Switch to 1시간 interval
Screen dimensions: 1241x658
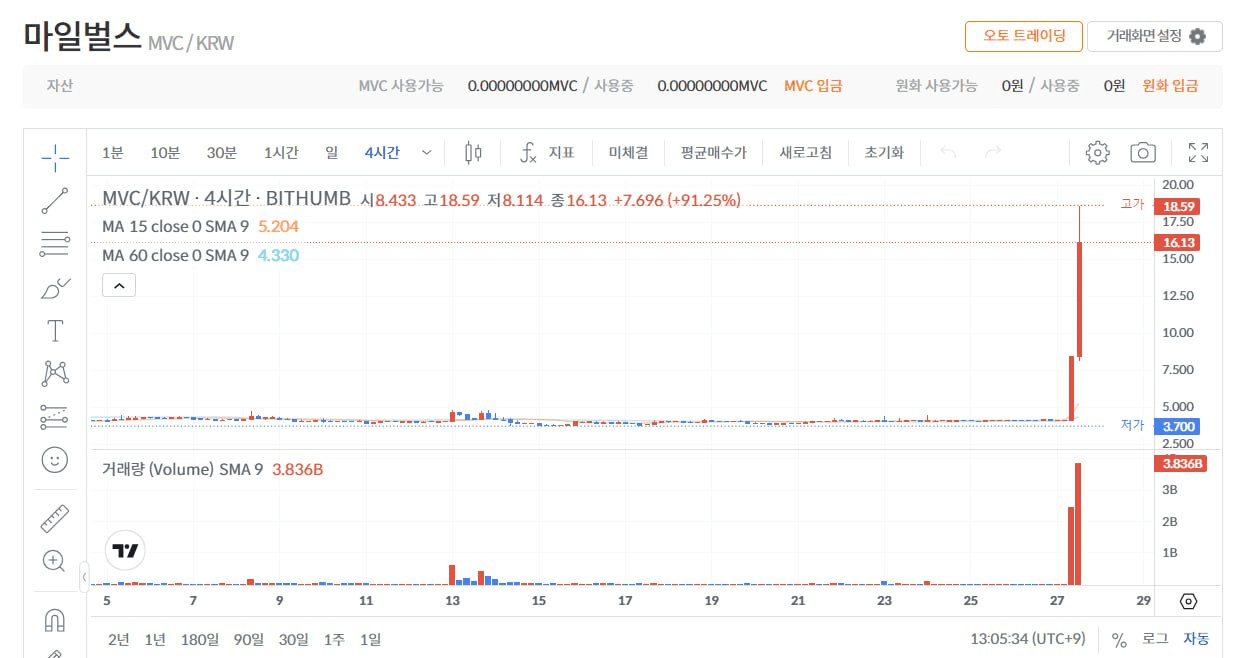click(281, 153)
